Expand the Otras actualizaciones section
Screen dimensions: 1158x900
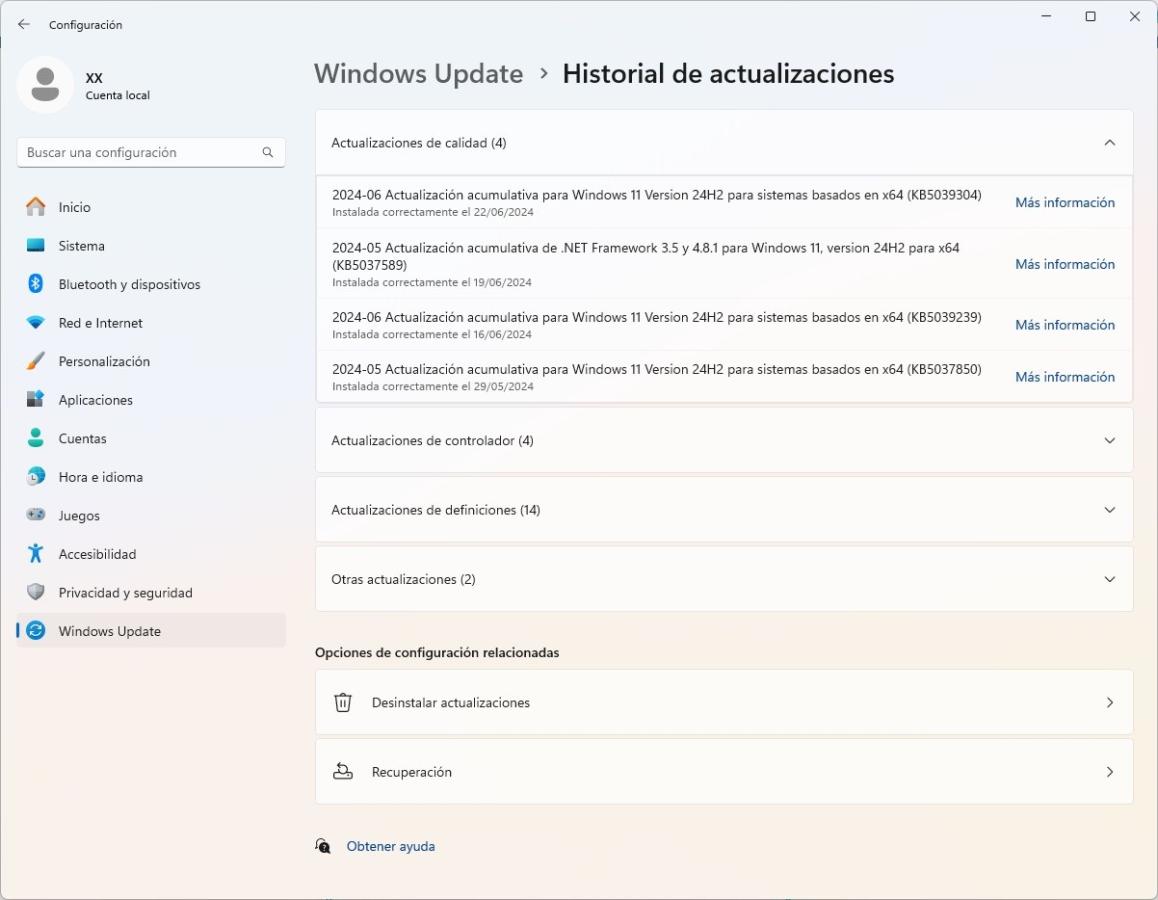click(1109, 579)
